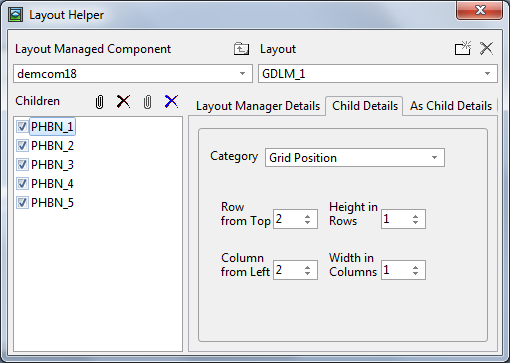Increase Row from Top spinner value

point(307,216)
